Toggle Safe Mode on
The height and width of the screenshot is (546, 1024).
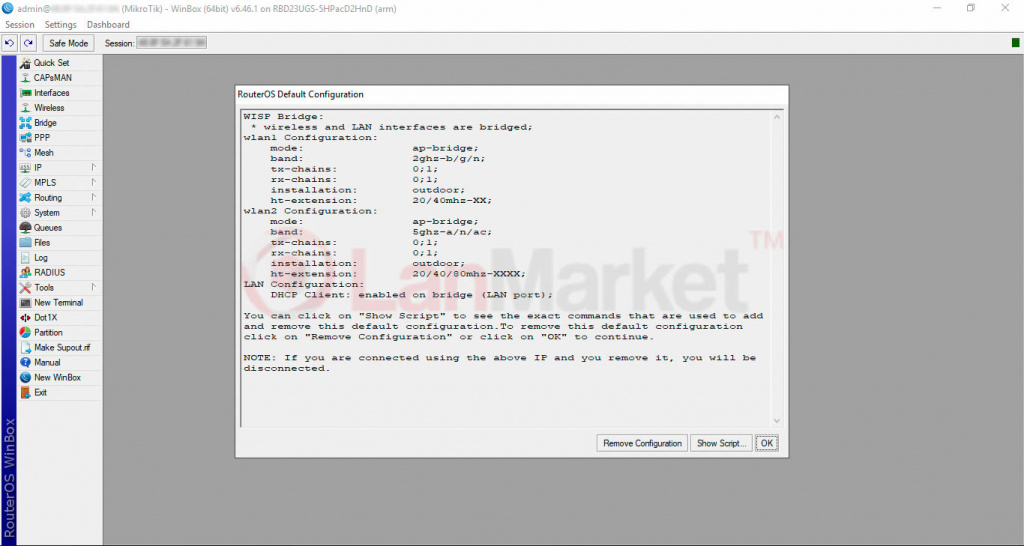click(x=68, y=43)
